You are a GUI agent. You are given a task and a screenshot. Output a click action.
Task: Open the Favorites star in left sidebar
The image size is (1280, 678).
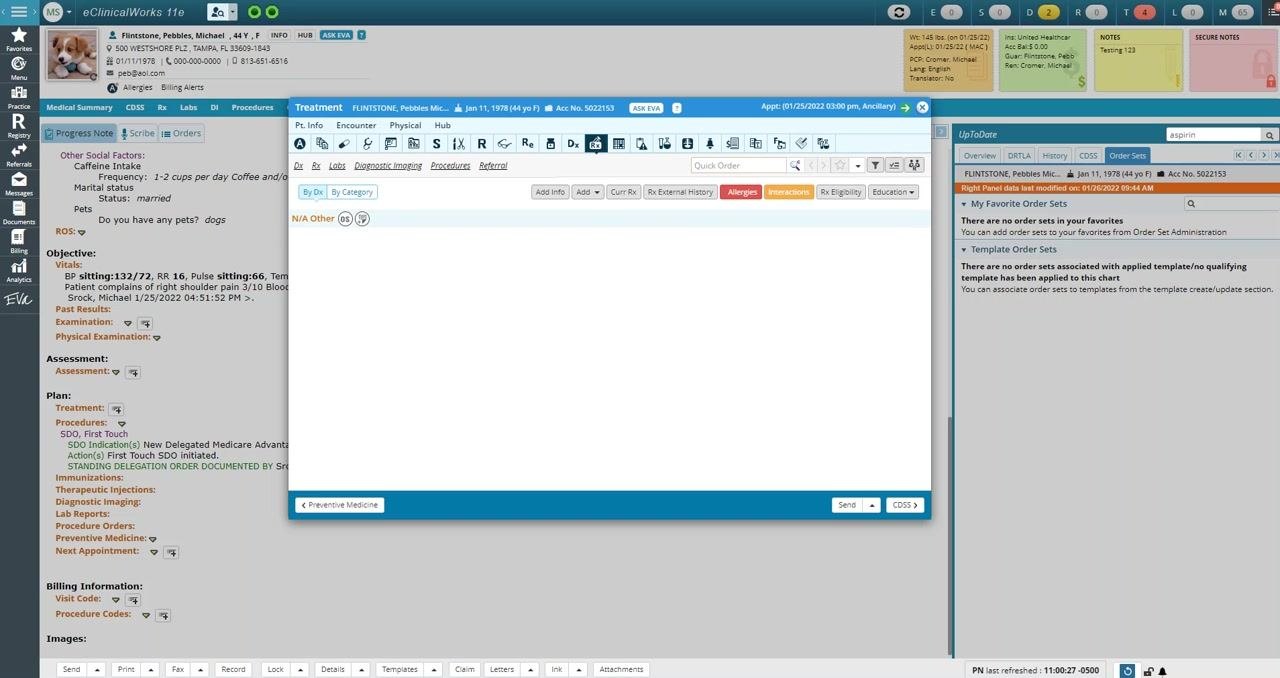[18, 39]
